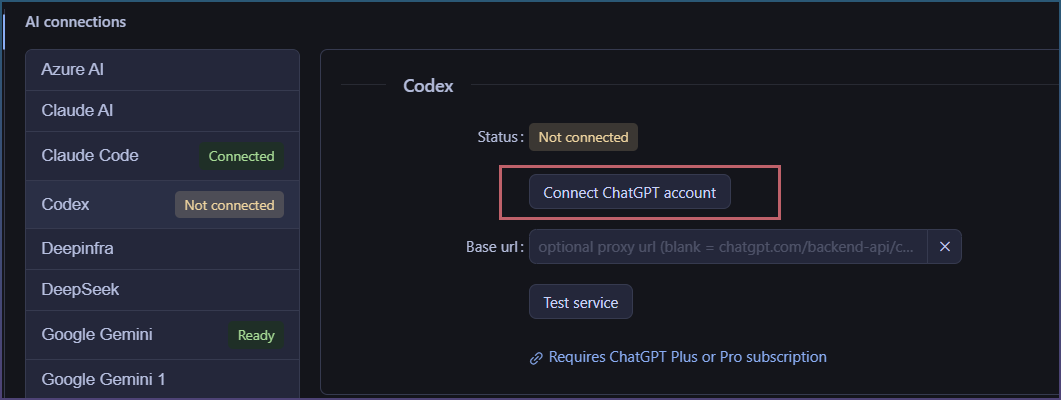1061x400 pixels.
Task: Open the Google Gemini connection entry
Action: click(x=162, y=335)
